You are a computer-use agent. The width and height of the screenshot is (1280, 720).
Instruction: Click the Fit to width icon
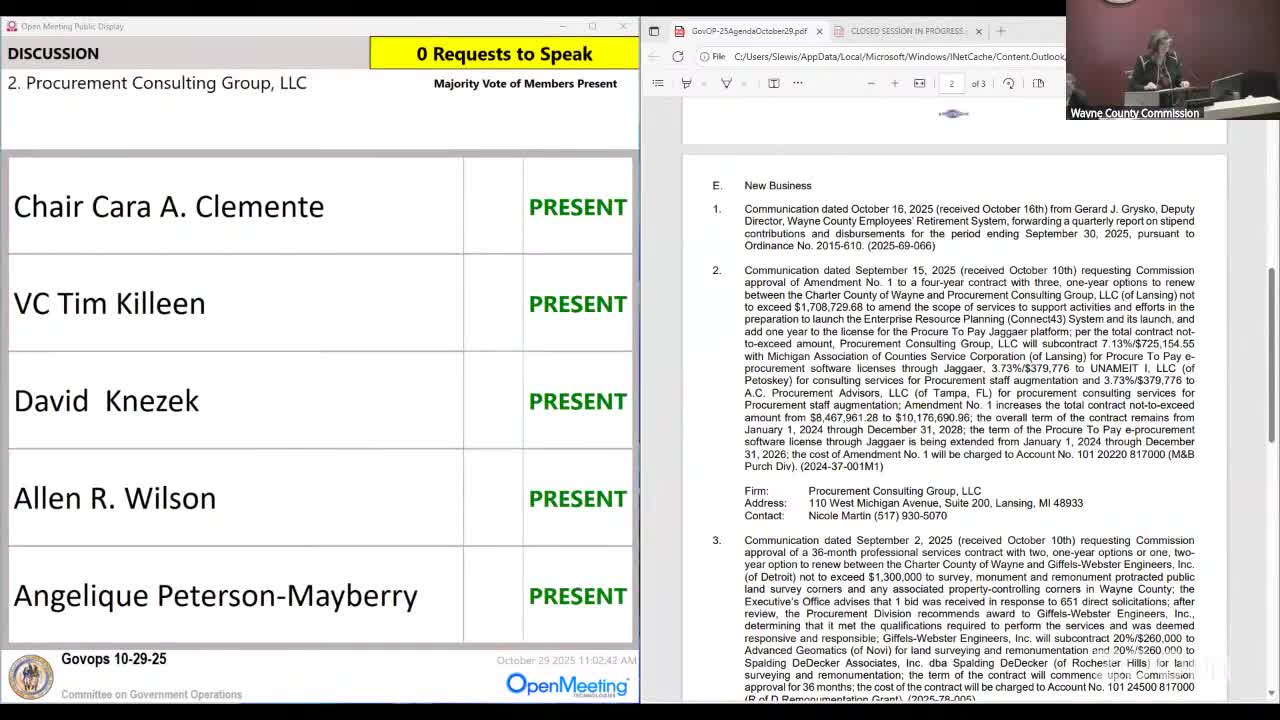(x=920, y=83)
